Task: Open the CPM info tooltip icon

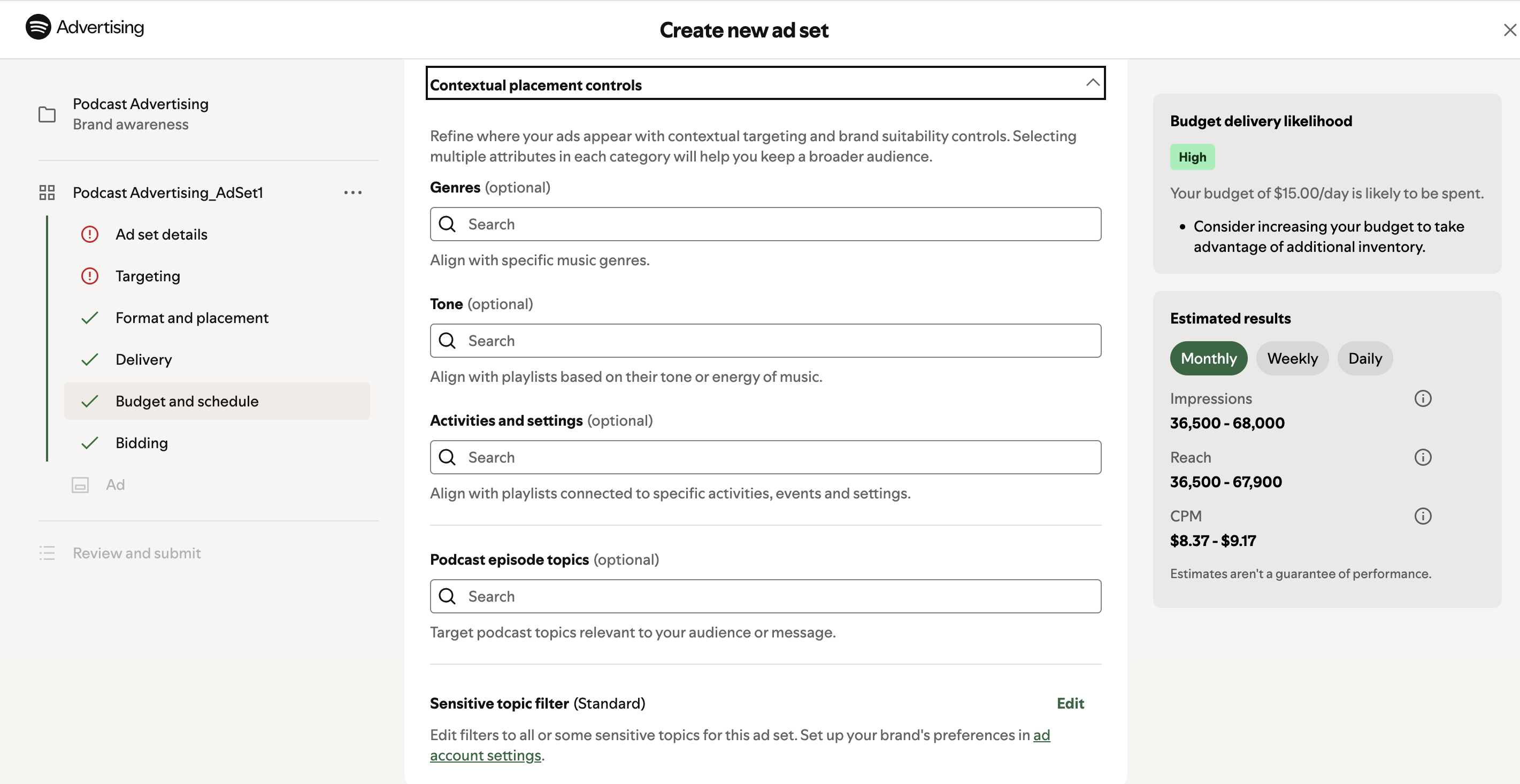Action: (1423, 516)
